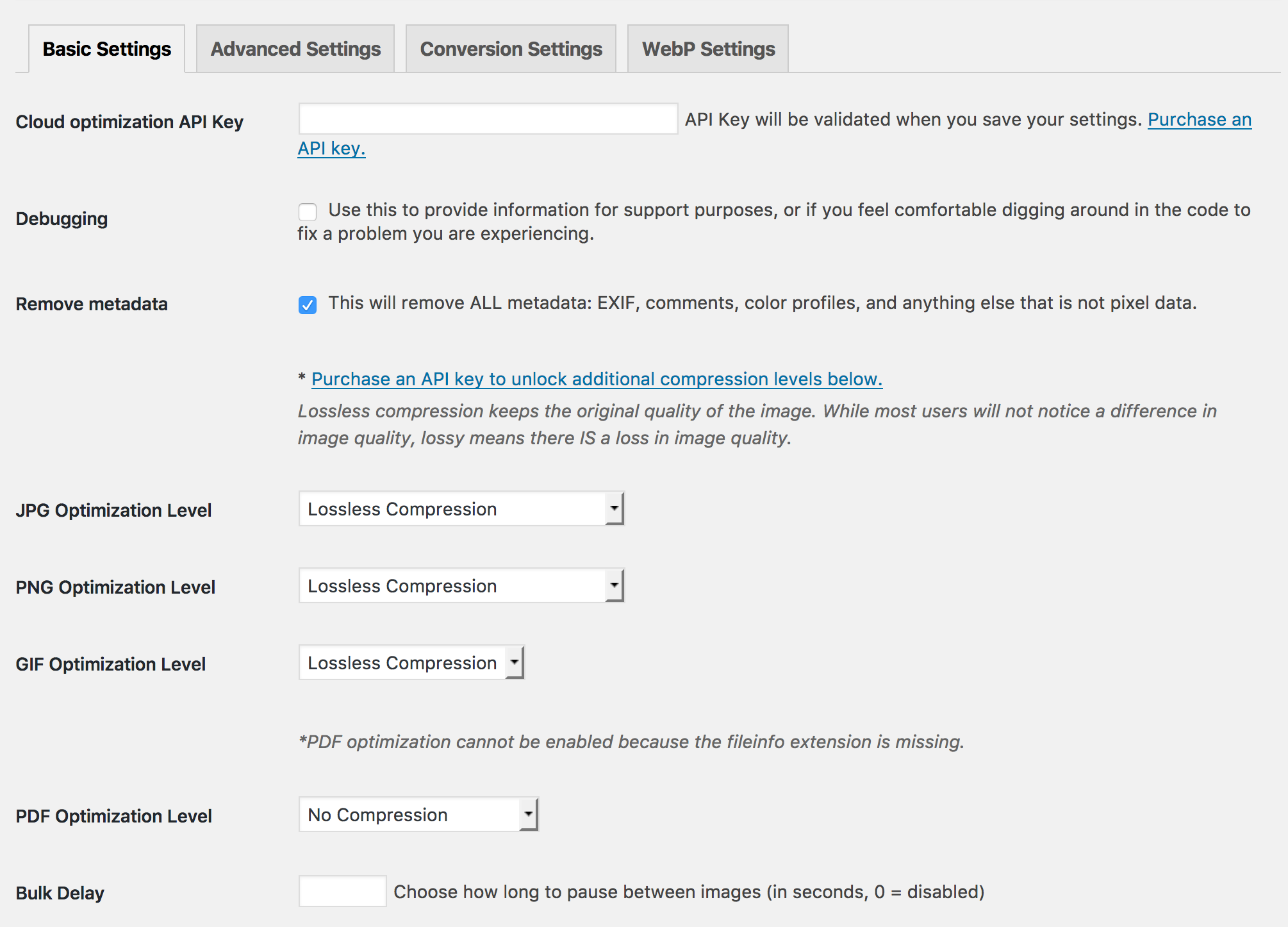Uncheck the Remove metadata checkbox

[308, 305]
